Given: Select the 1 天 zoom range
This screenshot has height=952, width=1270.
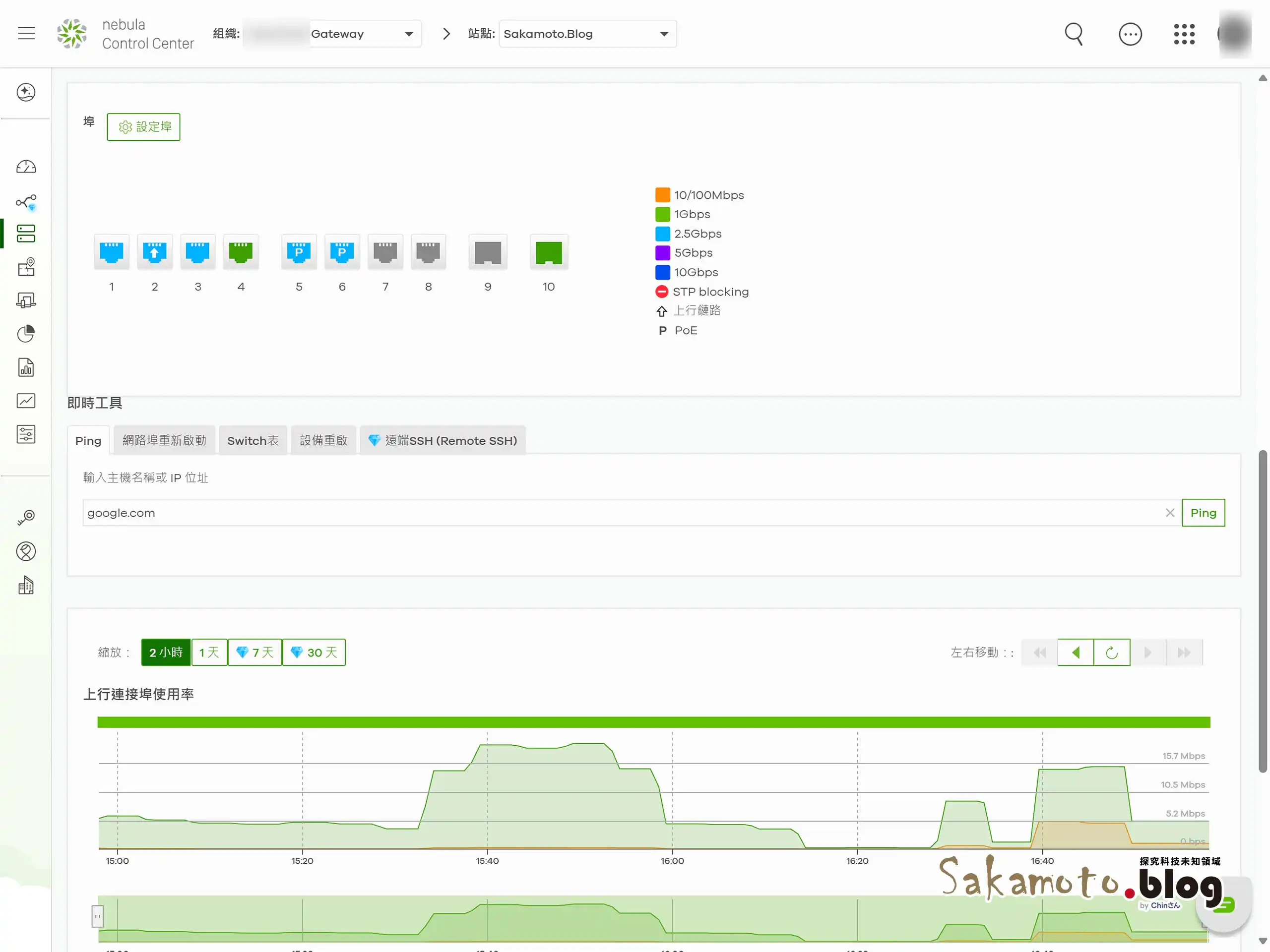Looking at the screenshot, I should coord(209,653).
